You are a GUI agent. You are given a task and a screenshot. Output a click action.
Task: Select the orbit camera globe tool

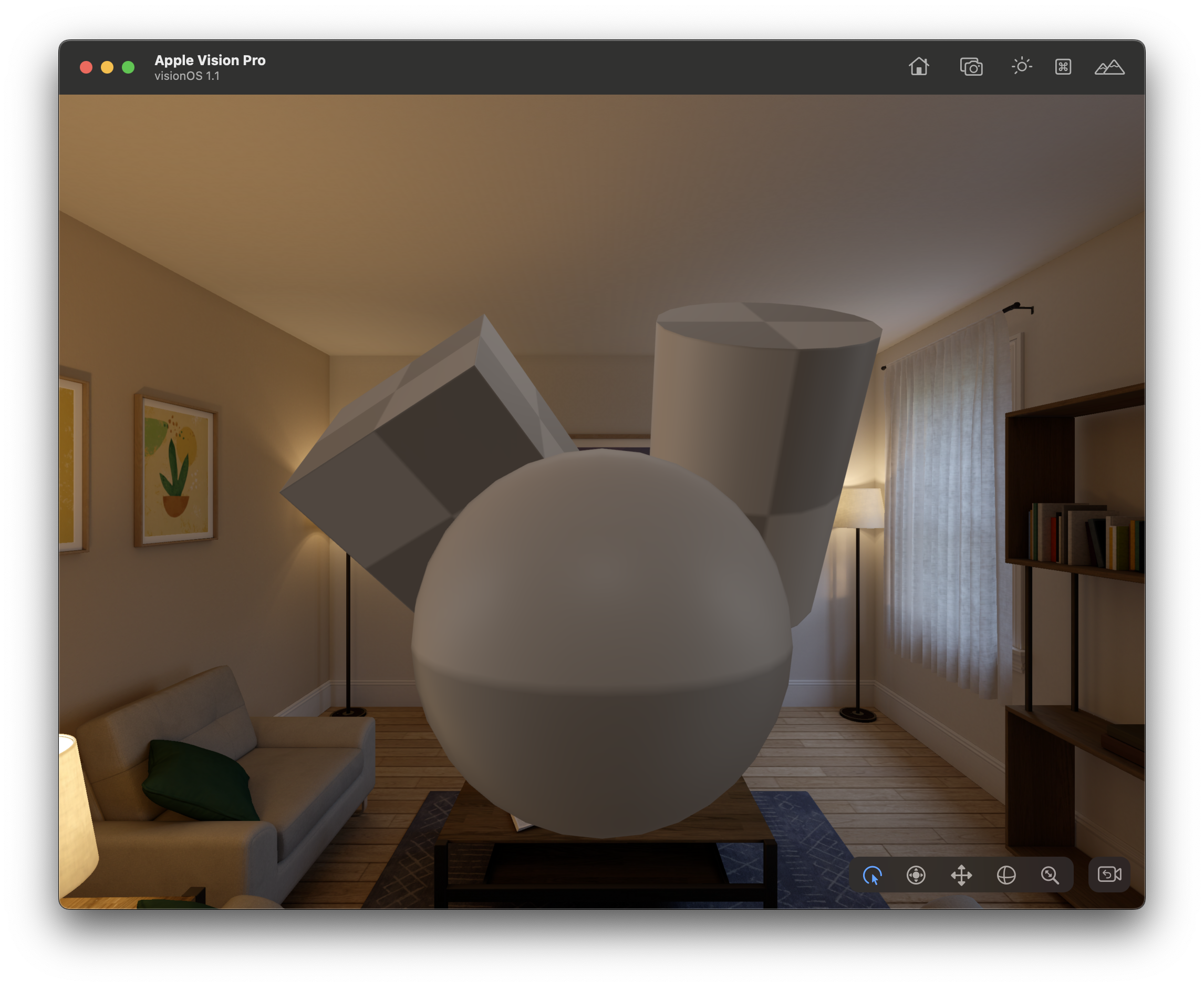point(1006,875)
